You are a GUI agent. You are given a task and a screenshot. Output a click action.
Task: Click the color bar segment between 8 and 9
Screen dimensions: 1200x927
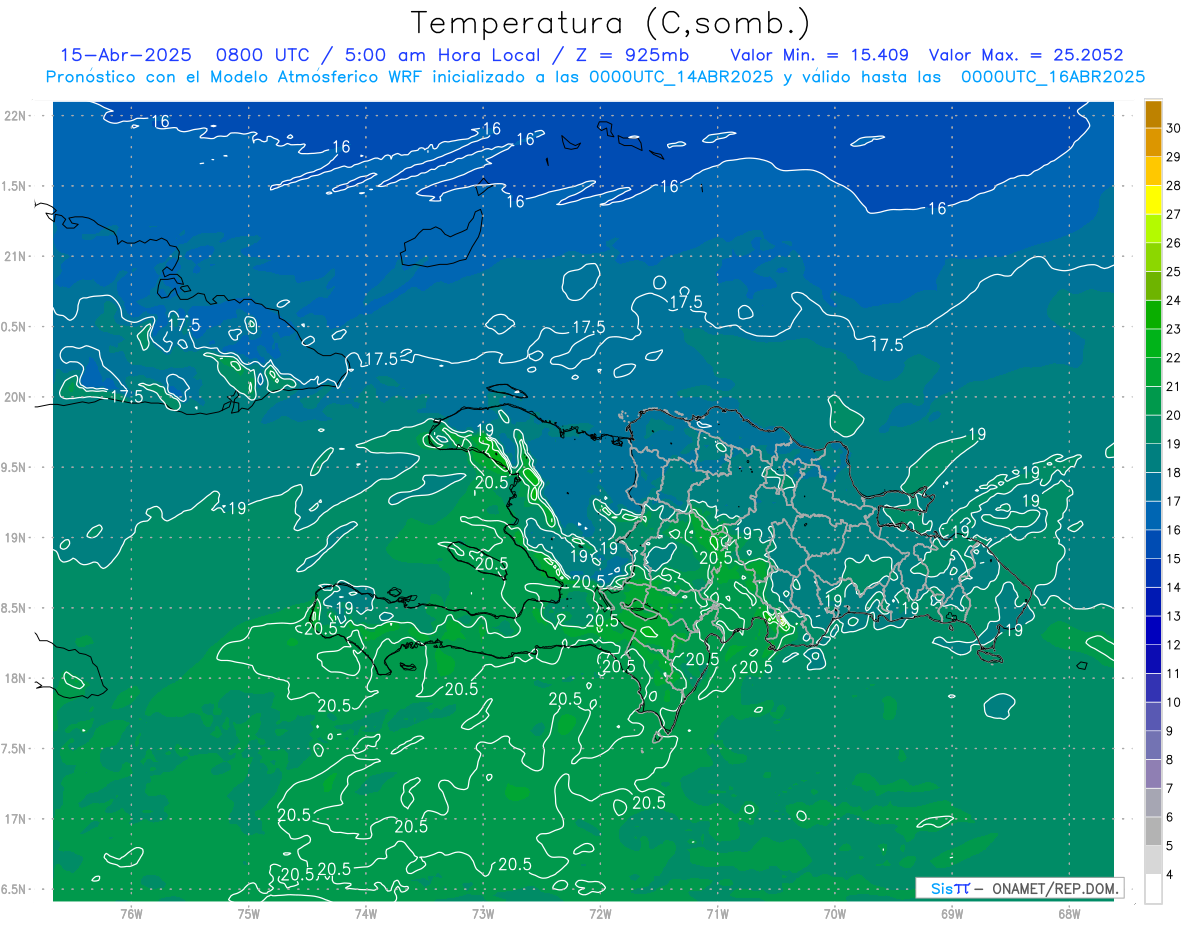click(x=1153, y=745)
